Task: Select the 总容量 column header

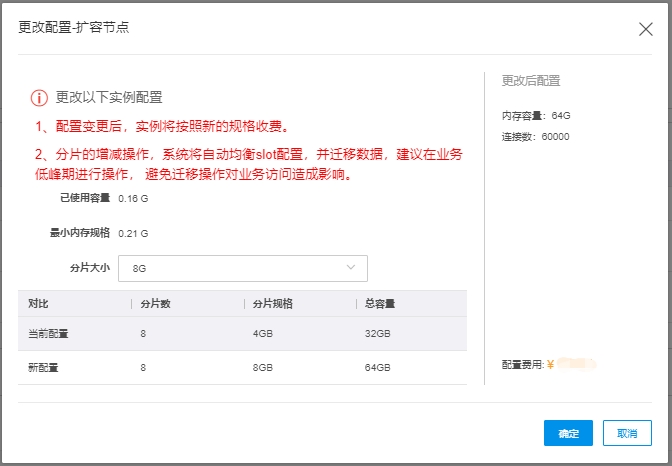Action: pyautogui.click(x=380, y=304)
